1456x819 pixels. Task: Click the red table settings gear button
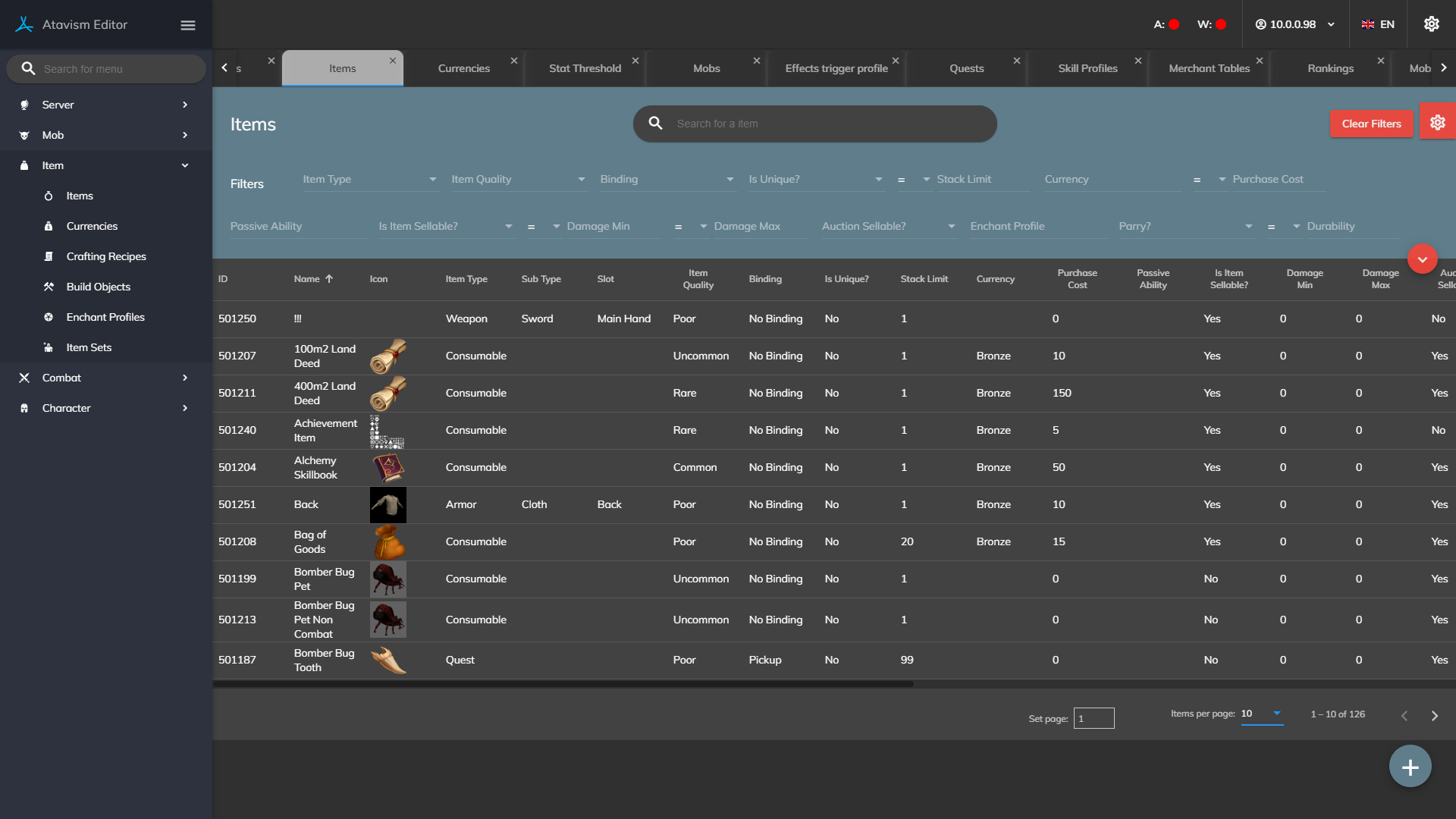[x=1437, y=123]
